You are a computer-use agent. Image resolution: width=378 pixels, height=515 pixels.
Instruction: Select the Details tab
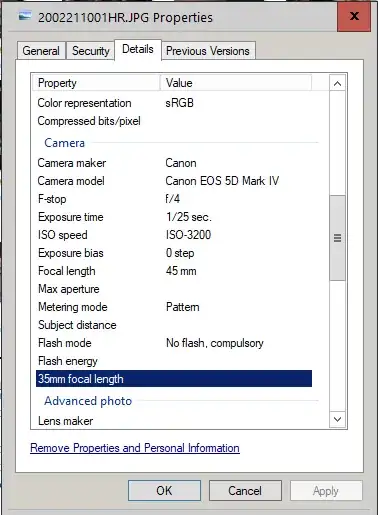click(x=138, y=49)
